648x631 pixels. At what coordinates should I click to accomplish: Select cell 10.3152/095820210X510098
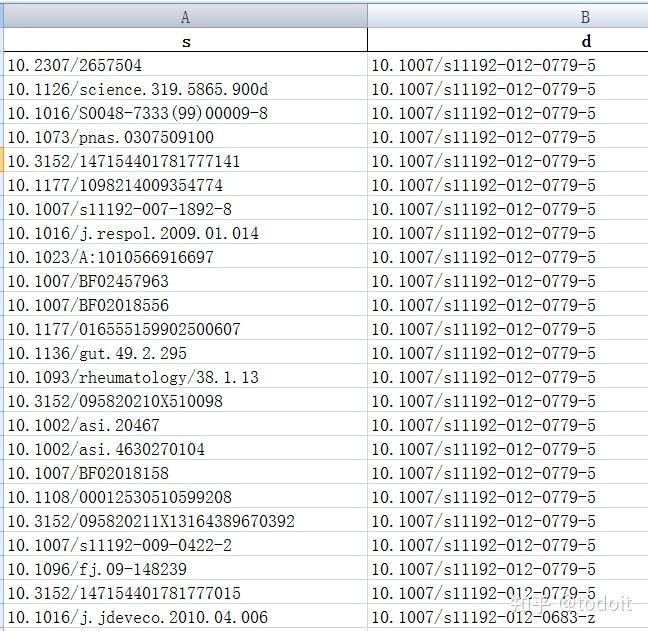tap(185, 400)
